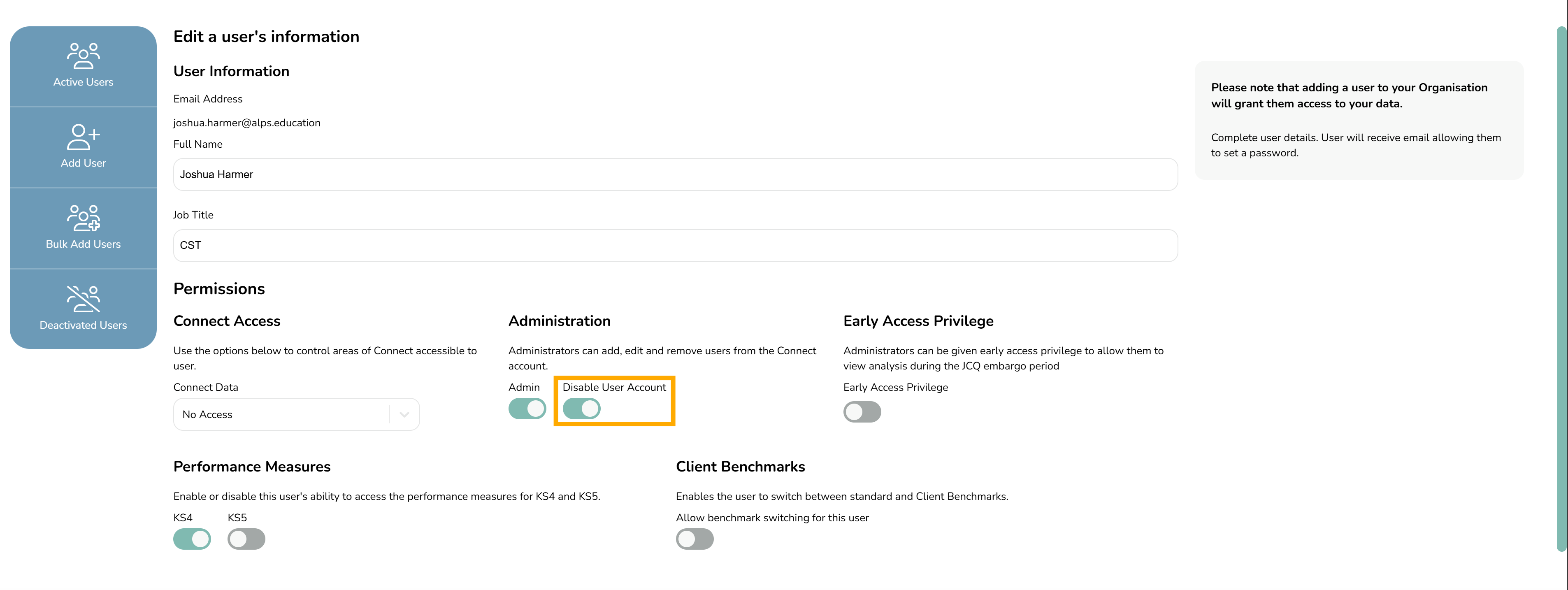The image size is (1568, 590).
Task: Enable the Early Access Privilege toggle
Action: pos(862,412)
